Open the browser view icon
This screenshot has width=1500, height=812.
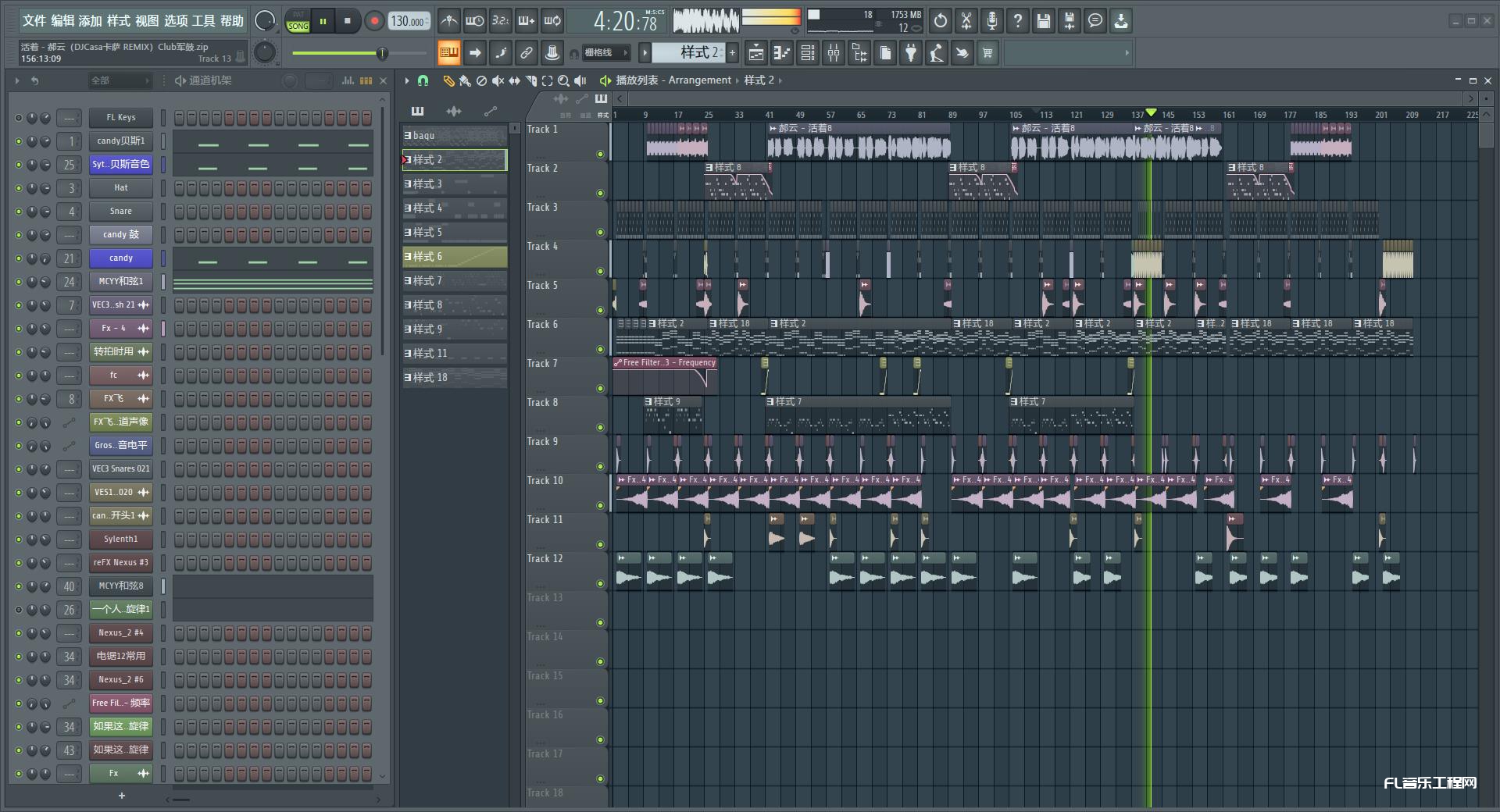859,53
